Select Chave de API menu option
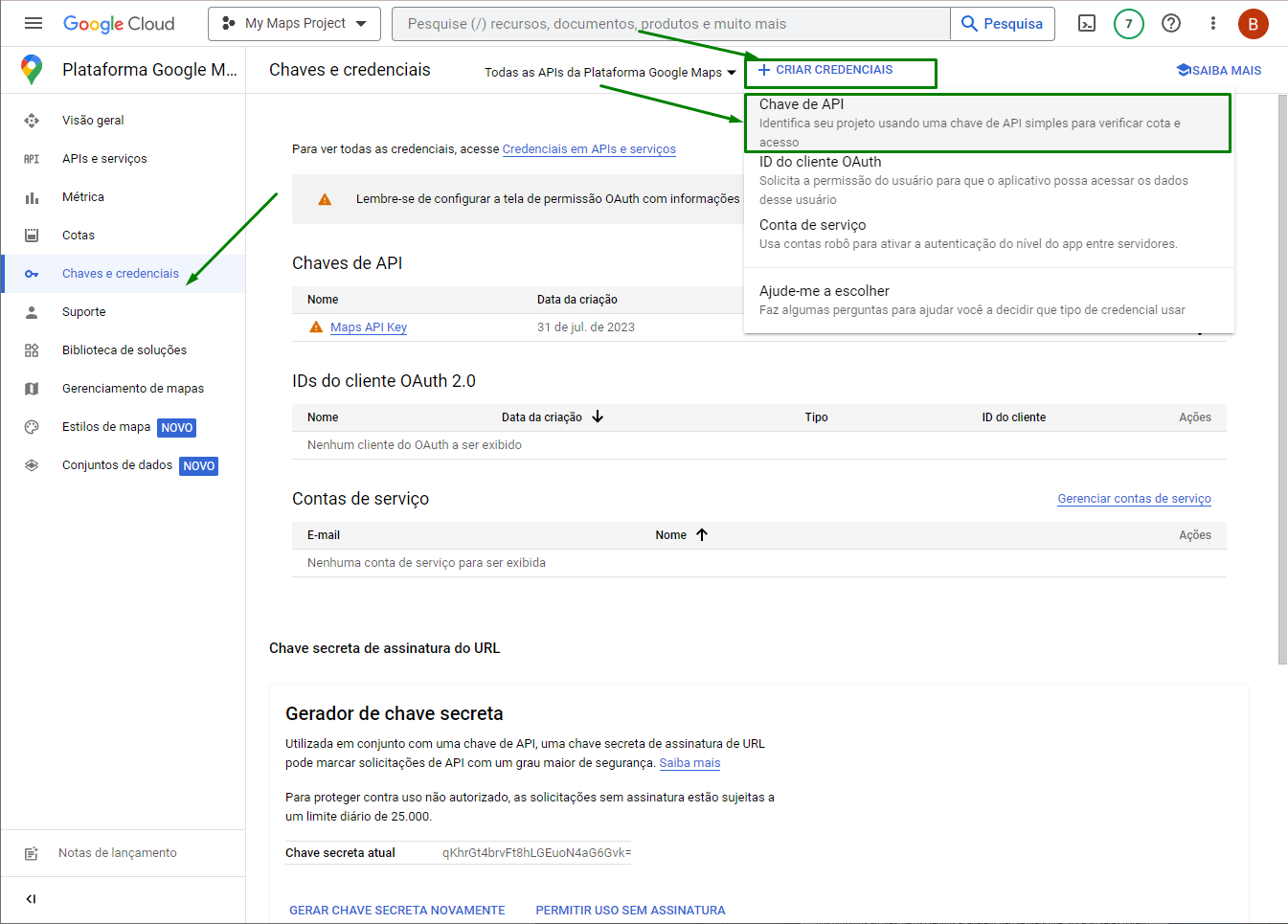The width and height of the screenshot is (1288, 924). coord(987,123)
